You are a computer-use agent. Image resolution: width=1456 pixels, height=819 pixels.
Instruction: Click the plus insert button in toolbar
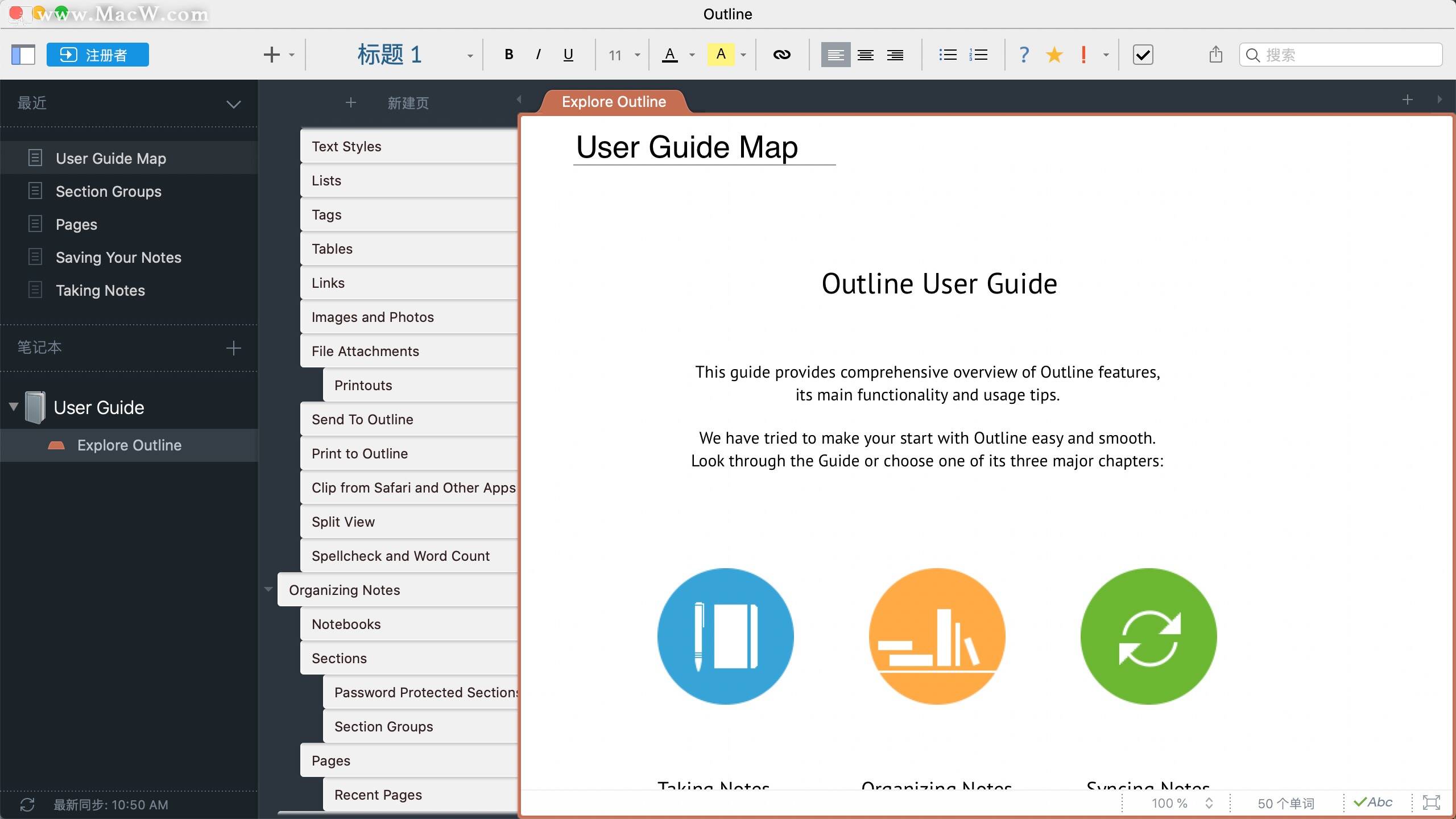coord(272,55)
